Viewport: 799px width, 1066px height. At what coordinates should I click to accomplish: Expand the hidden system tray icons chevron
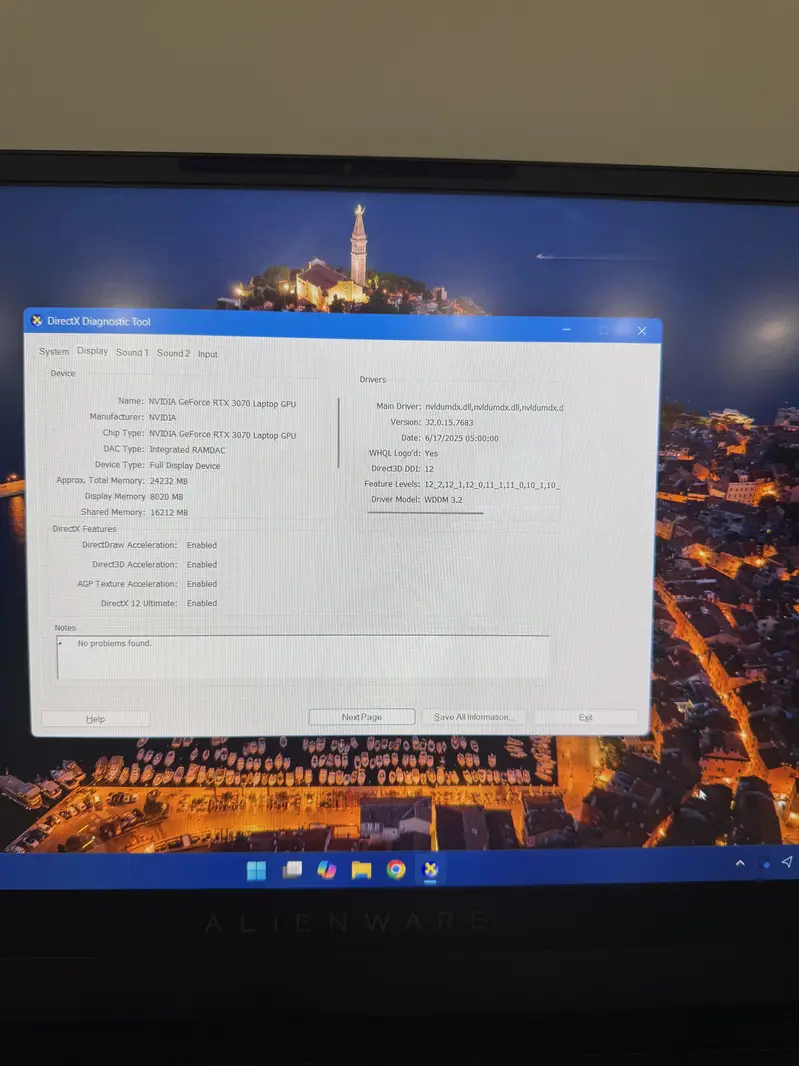click(x=740, y=862)
